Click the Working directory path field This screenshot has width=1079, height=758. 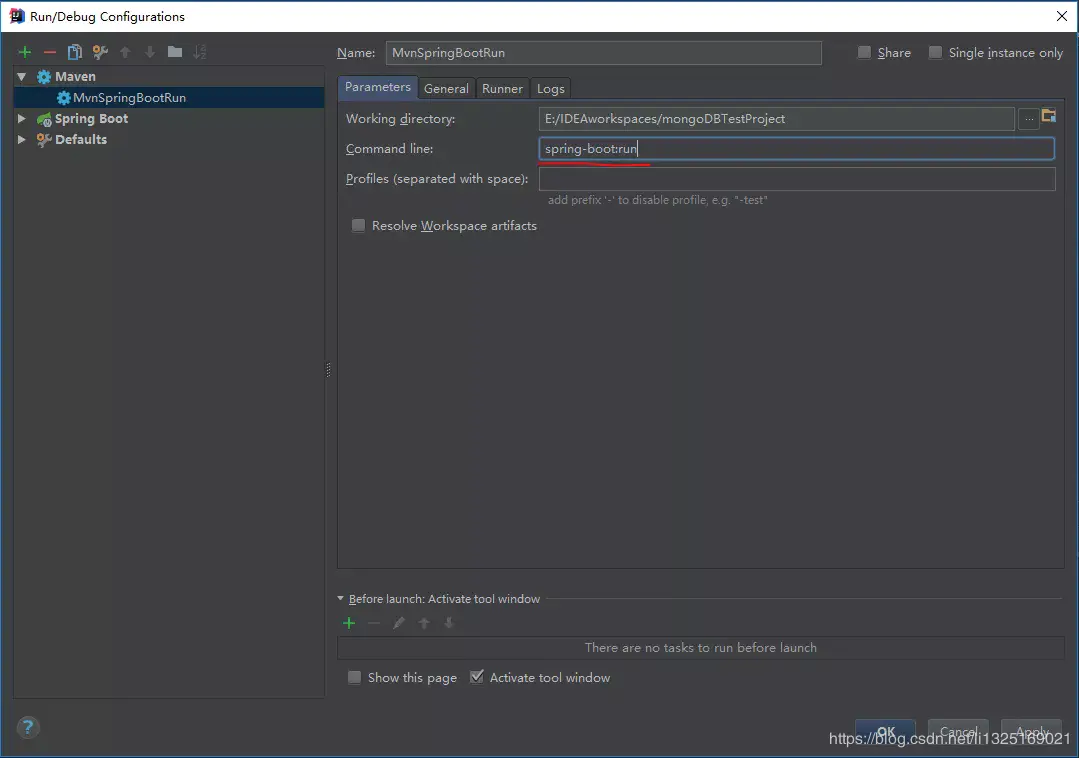776,119
